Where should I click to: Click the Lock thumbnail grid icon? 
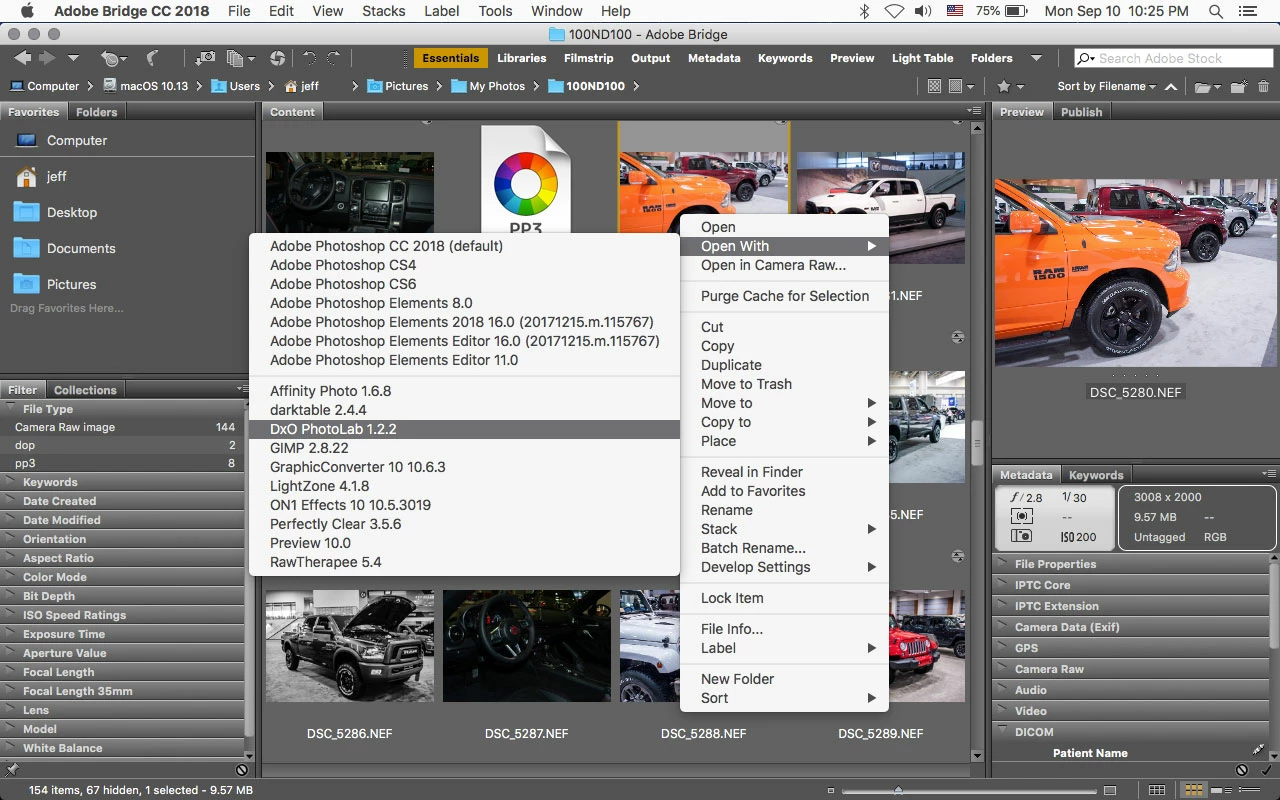coord(1157,790)
